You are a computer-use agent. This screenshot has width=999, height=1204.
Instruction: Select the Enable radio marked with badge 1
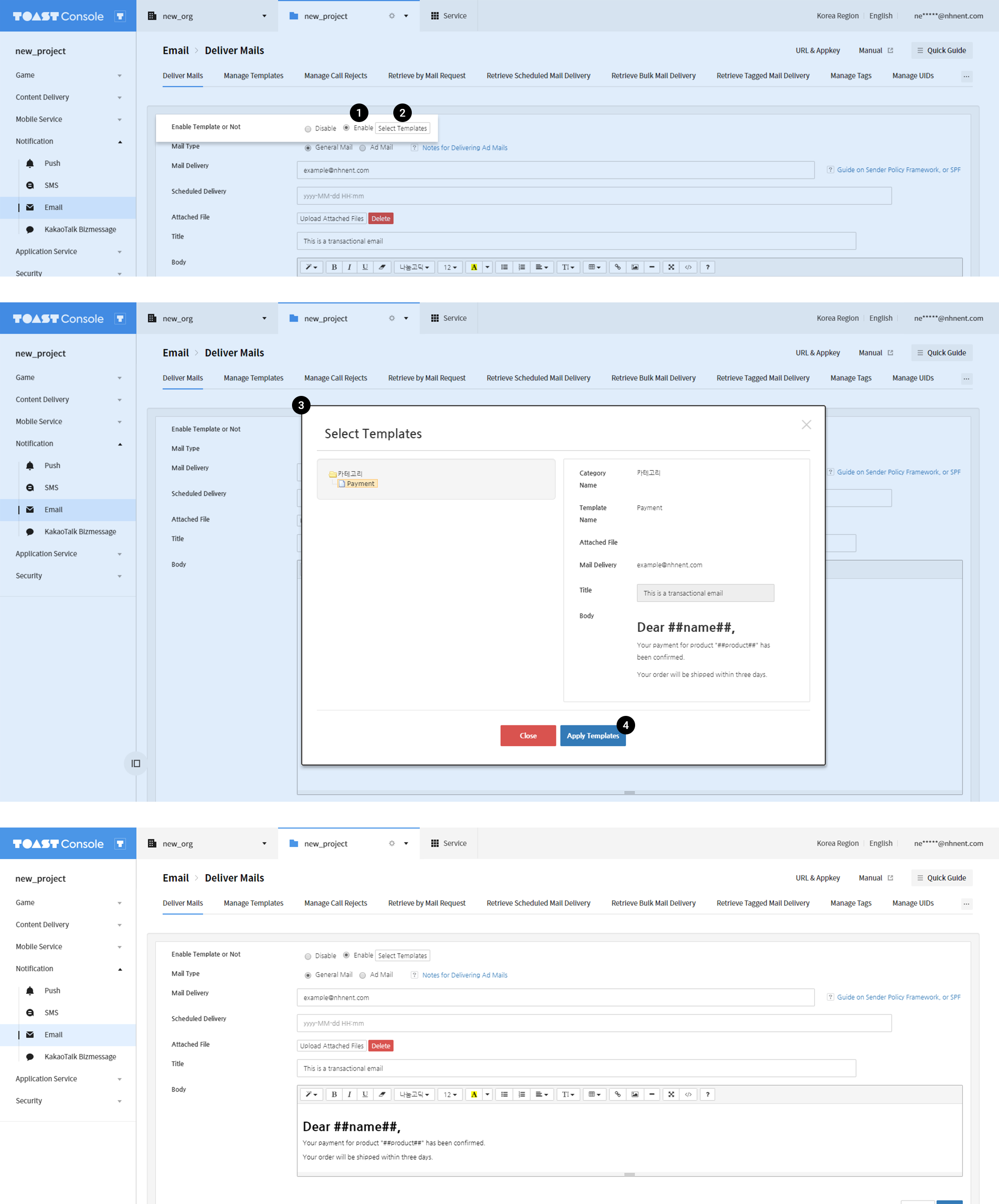click(346, 128)
